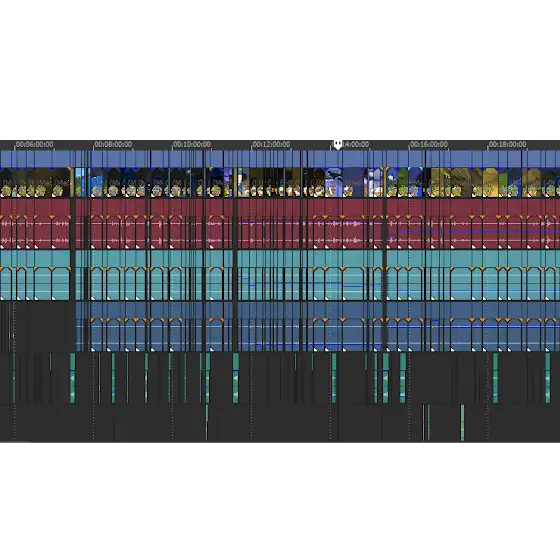Viewport: 560px width, 560px height.
Task: Select the widest green clip on the bottom track
Action: (x=462, y=422)
